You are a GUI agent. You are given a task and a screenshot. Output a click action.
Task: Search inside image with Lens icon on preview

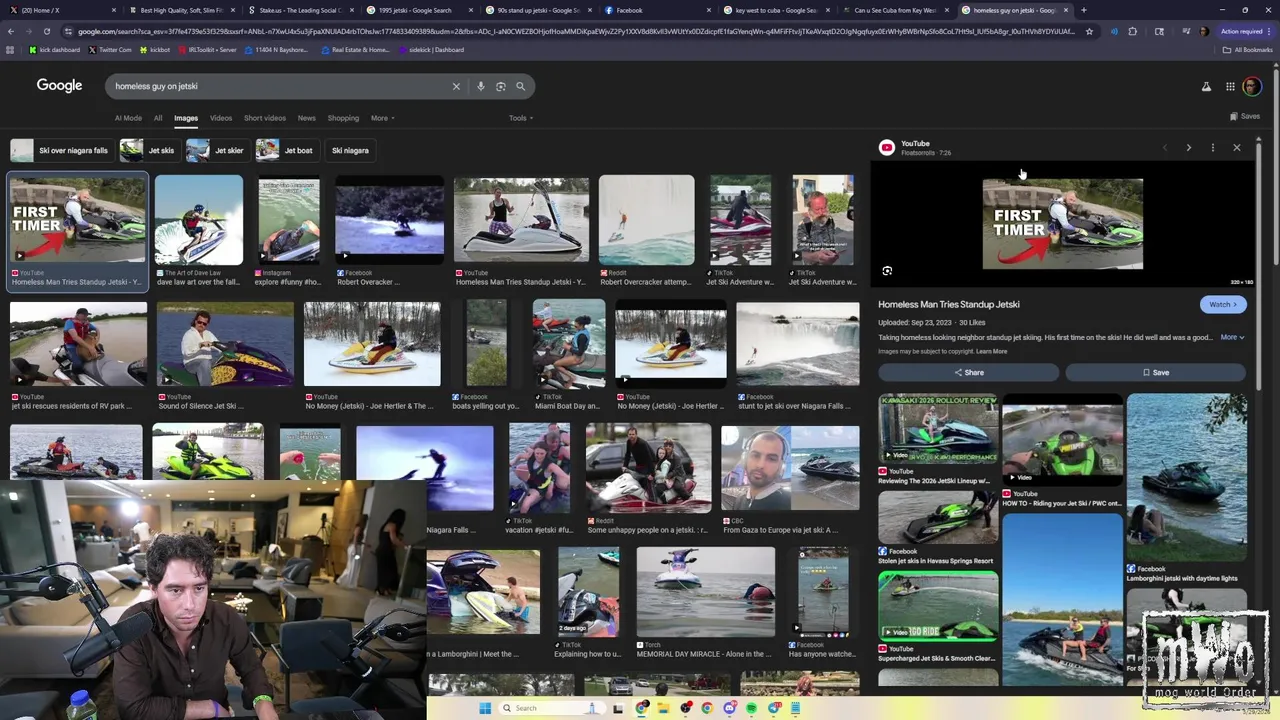(887, 271)
